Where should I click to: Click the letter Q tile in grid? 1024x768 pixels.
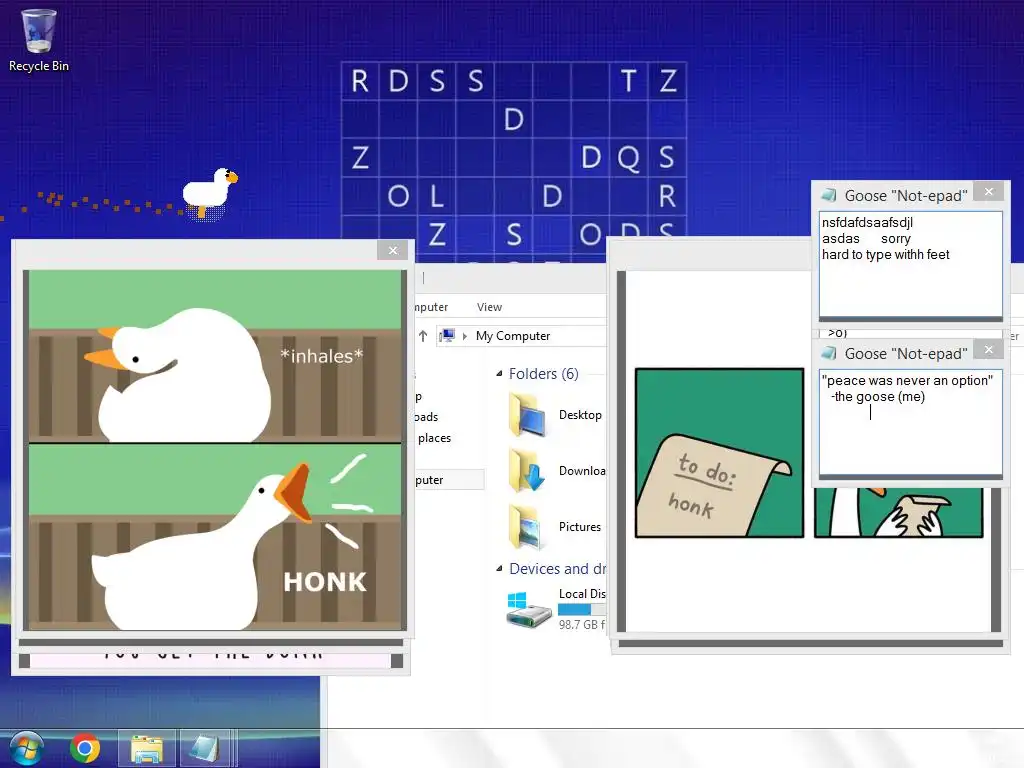pos(628,157)
